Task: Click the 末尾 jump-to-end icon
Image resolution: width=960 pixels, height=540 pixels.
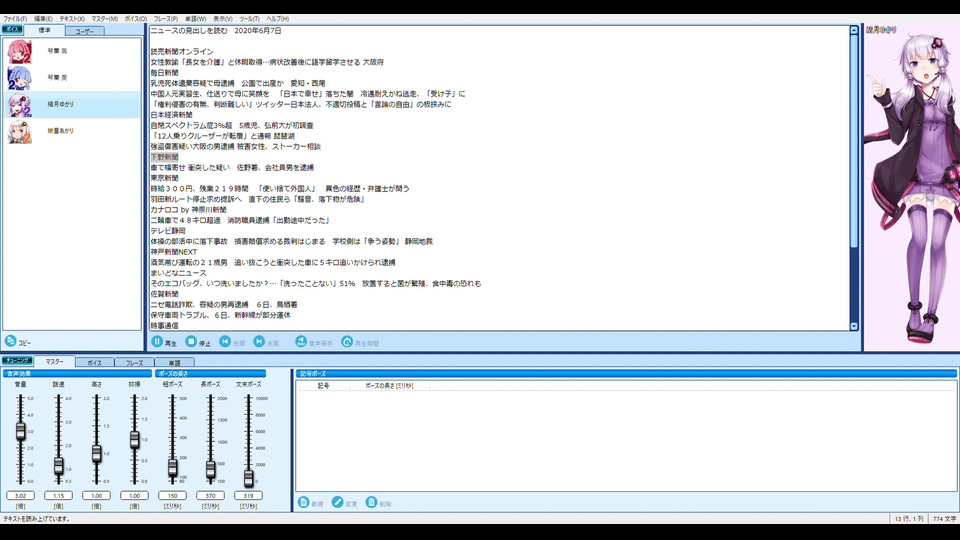Action: click(x=259, y=342)
